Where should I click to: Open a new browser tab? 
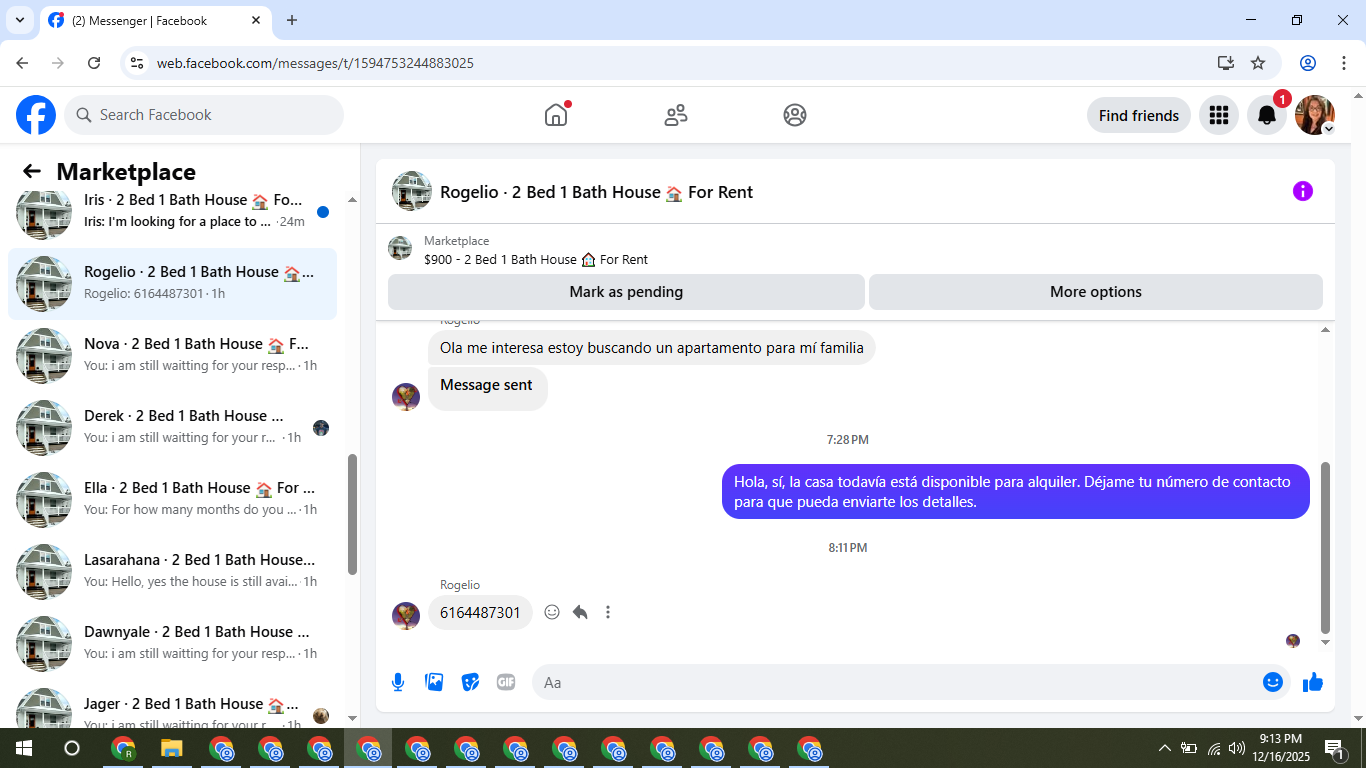pyautogui.click(x=292, y=20)
